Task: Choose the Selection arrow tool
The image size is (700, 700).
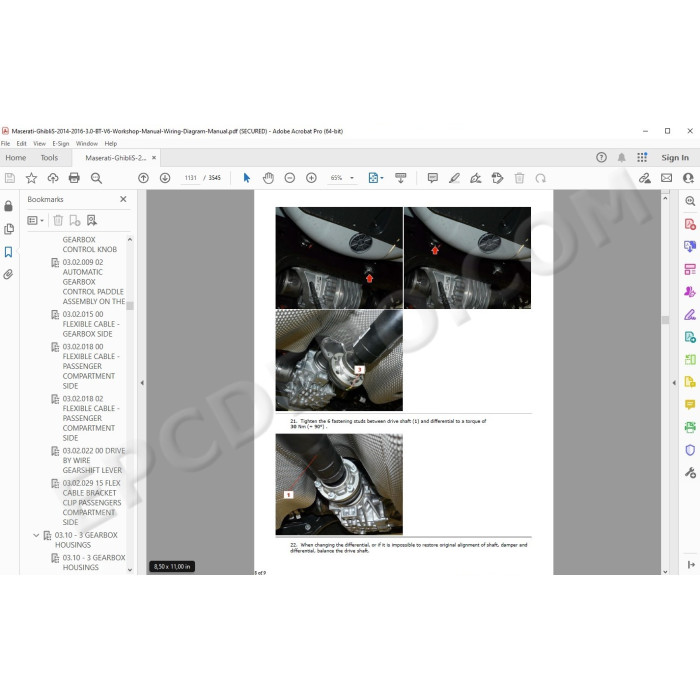Action: click(246, 178)
